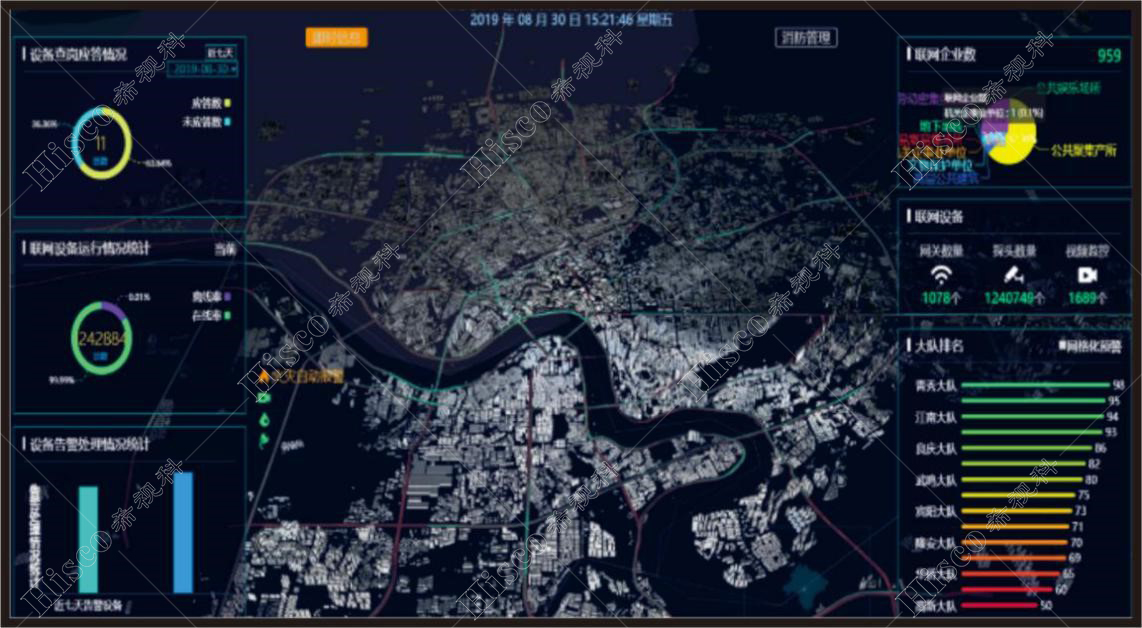The width and height of the screenshot is (1142, 628).
Task: Toggle the 未应答数 cyan legend item
Action: click(x=207, y=122)
